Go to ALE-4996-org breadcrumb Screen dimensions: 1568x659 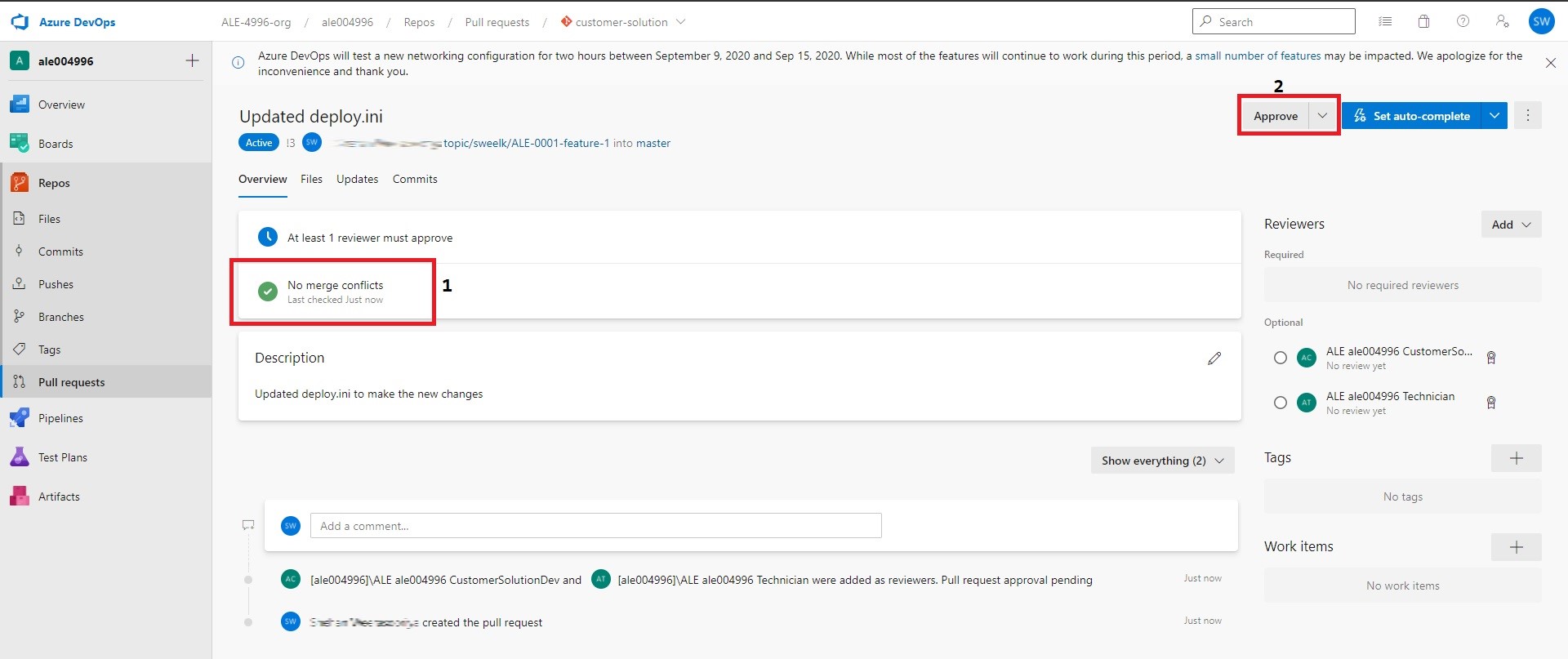(256, 22)
